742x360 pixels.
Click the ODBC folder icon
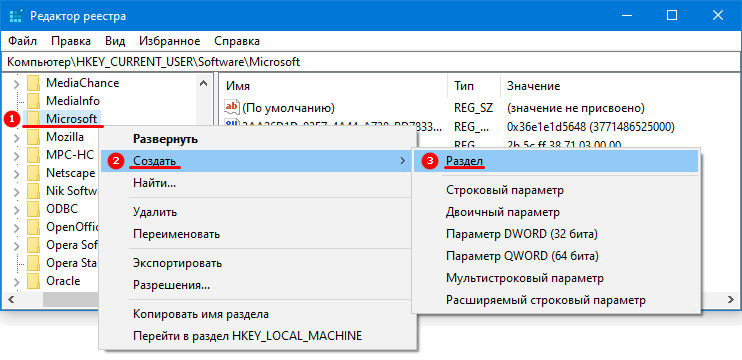tap(33, 209)
